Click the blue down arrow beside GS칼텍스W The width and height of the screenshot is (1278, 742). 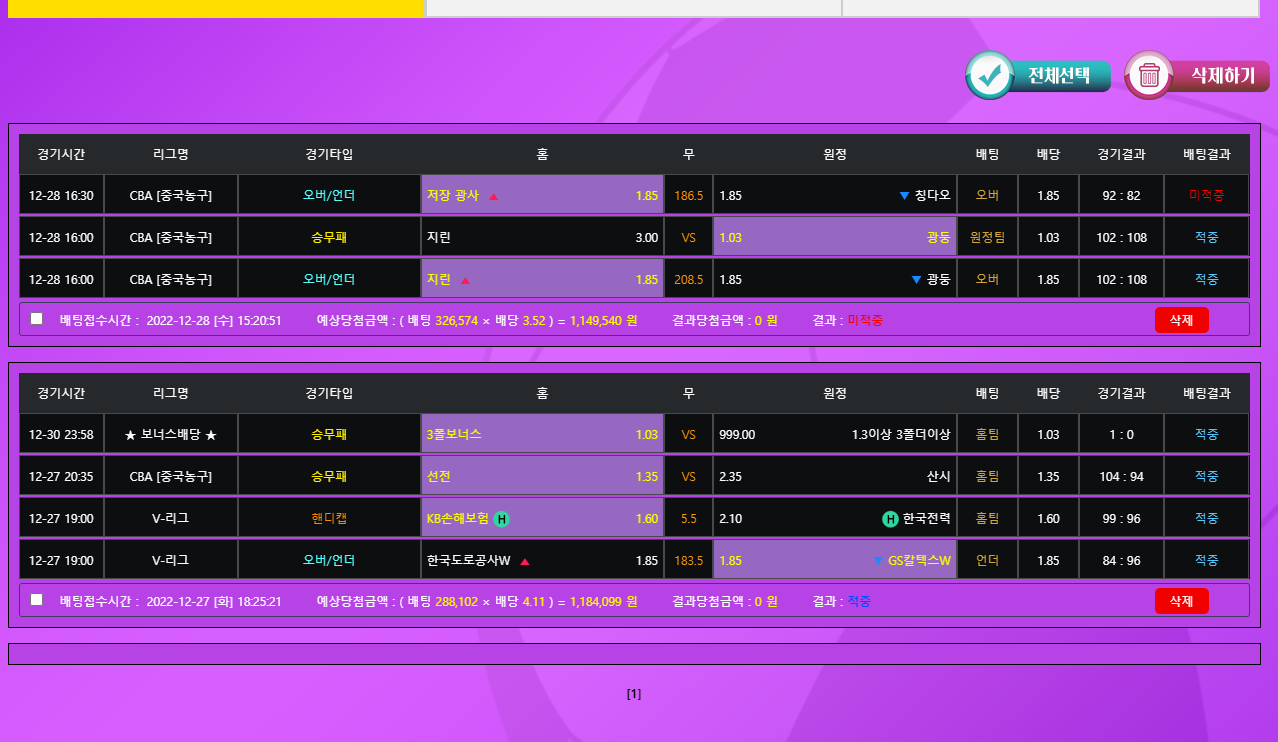coord(878,561)
